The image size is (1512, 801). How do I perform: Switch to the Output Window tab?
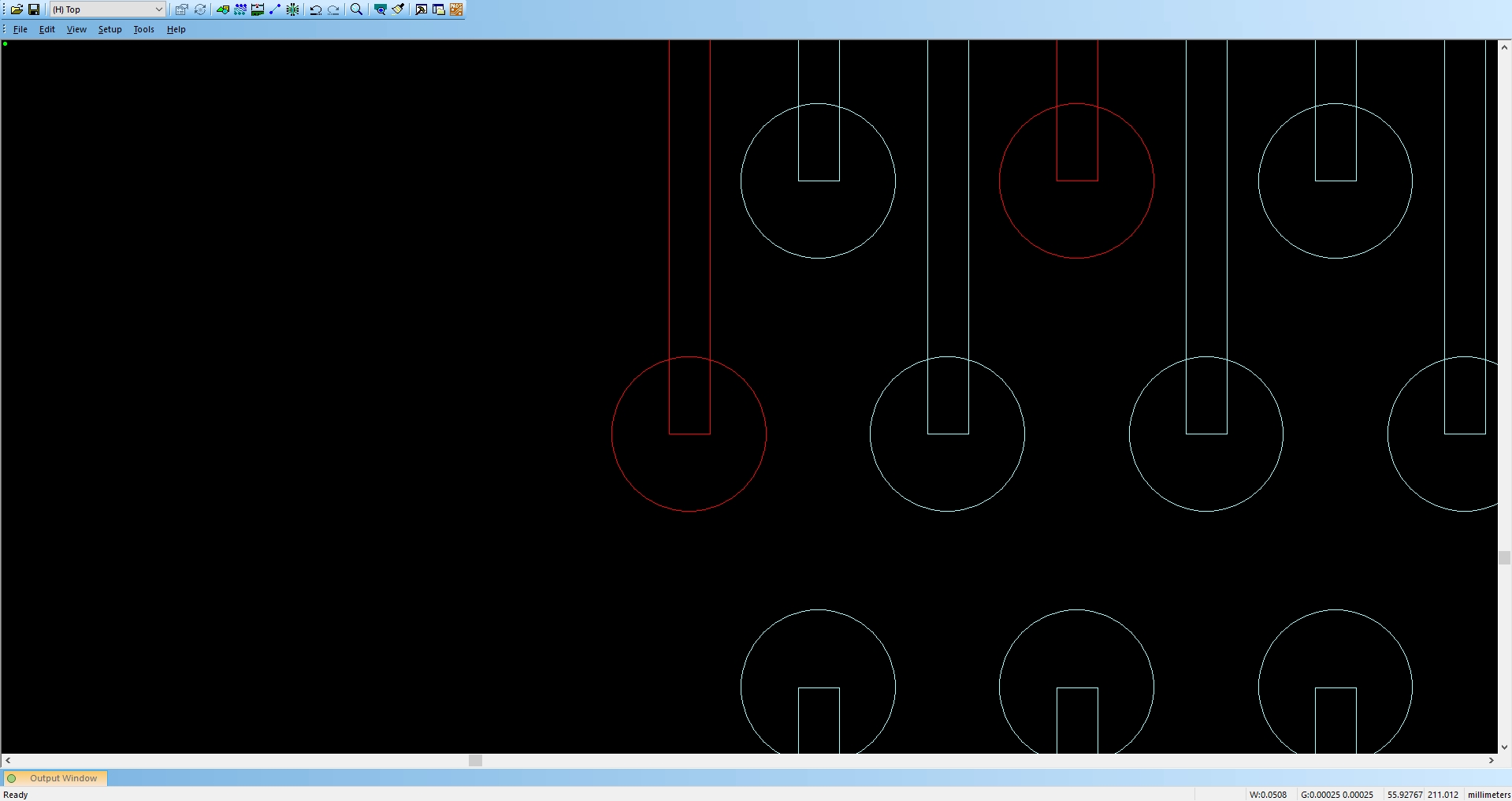(x=55, y=778)
